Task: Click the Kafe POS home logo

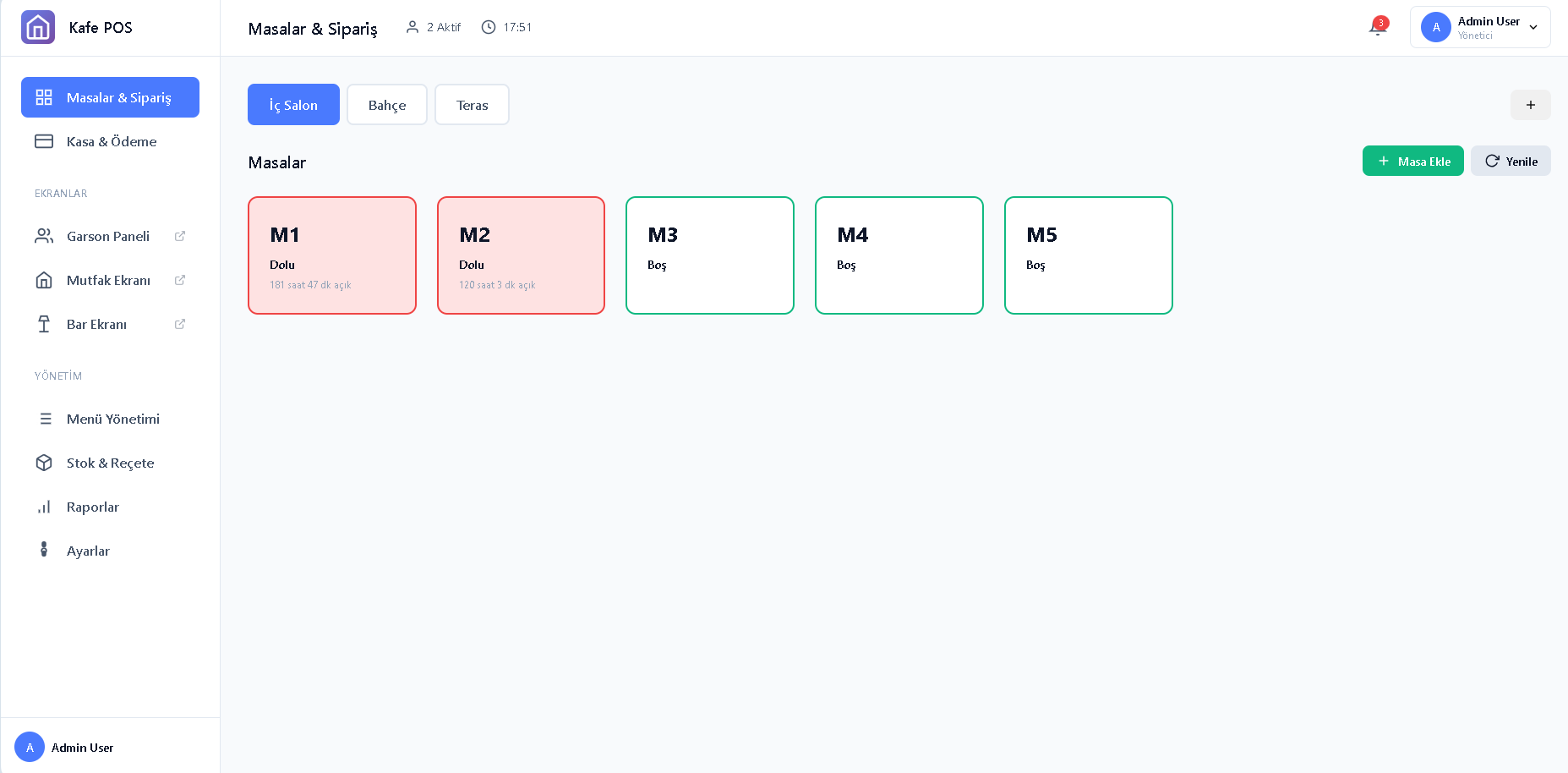Action: pyautogui.click(x=38, y=27)
